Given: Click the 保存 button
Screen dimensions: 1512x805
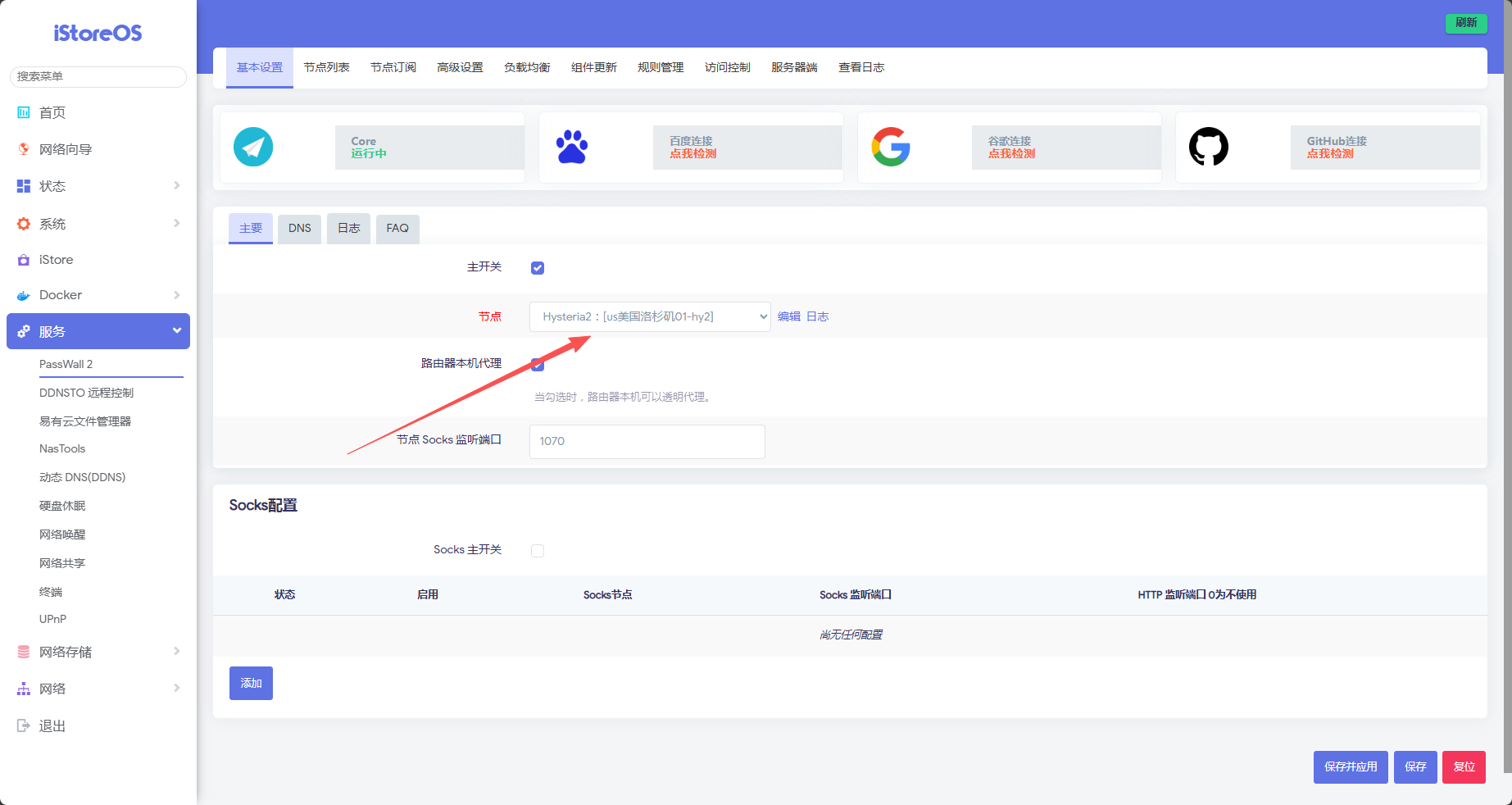Looking at the screenshot, I should point(1415,767).
